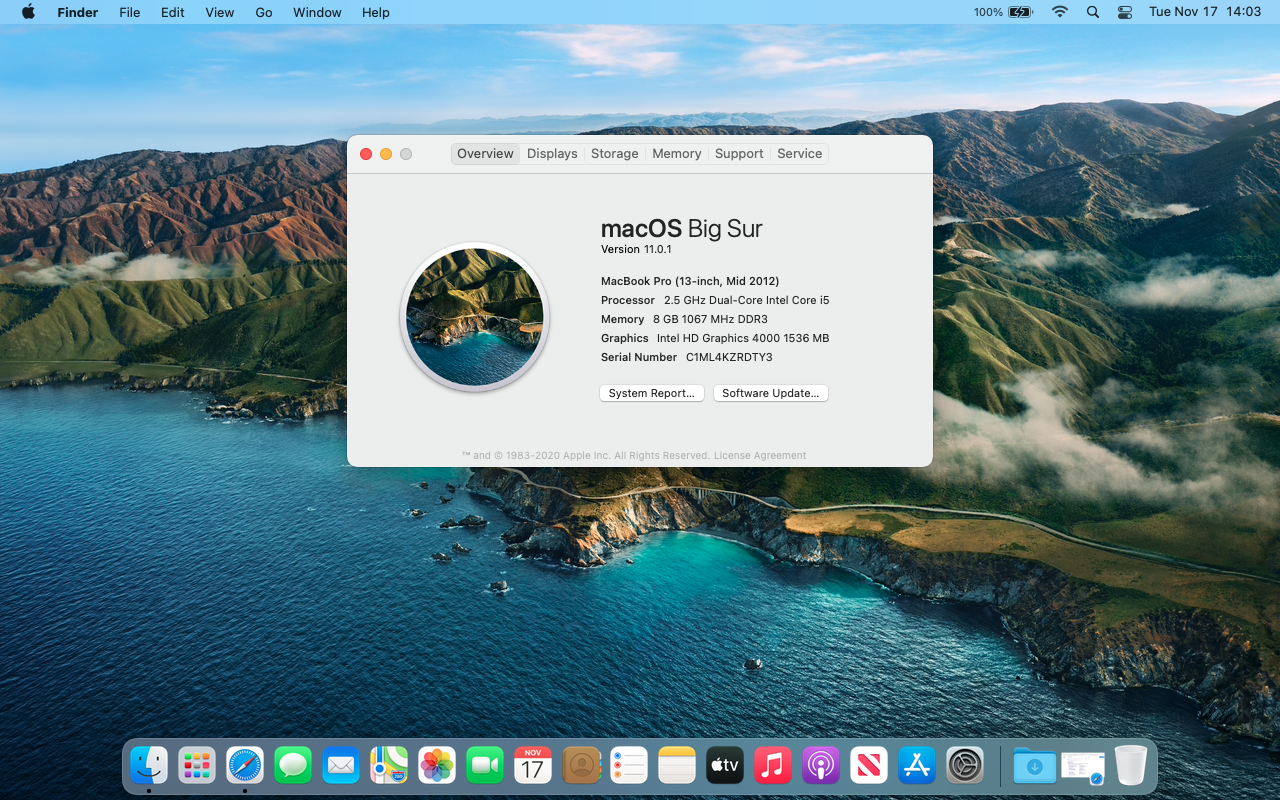Viewport: 1280px width, 800px height.
Task: Open the Memory tab
Action: coord(676,153)
